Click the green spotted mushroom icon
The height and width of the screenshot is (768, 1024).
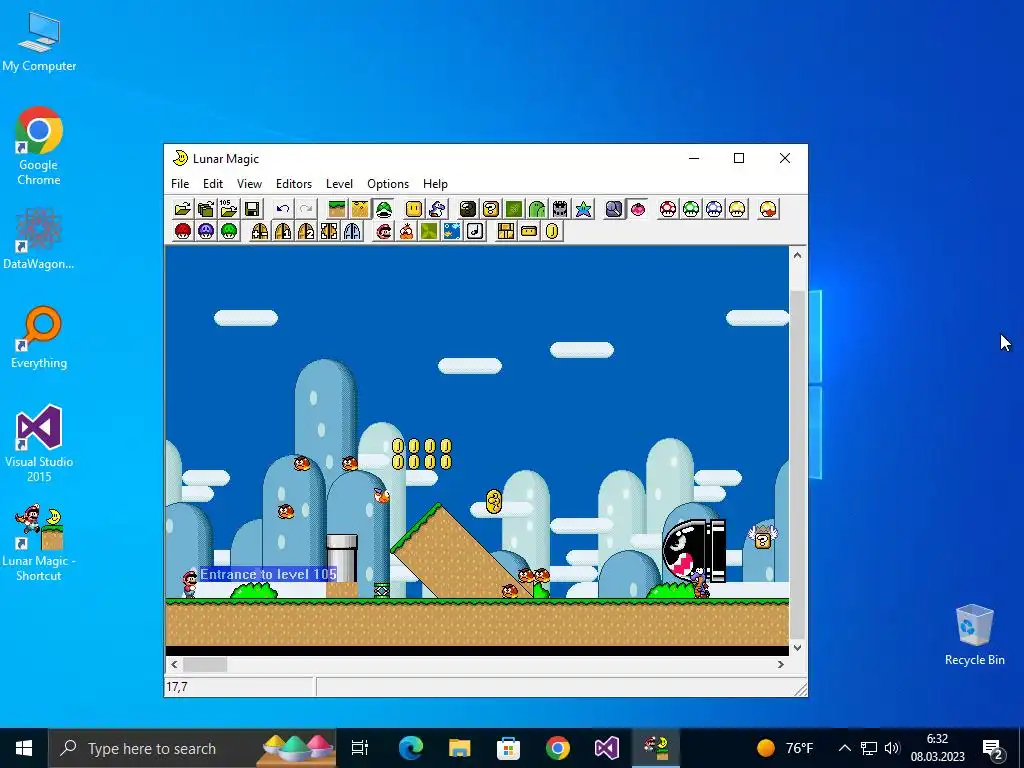click(x=691, y=209)
